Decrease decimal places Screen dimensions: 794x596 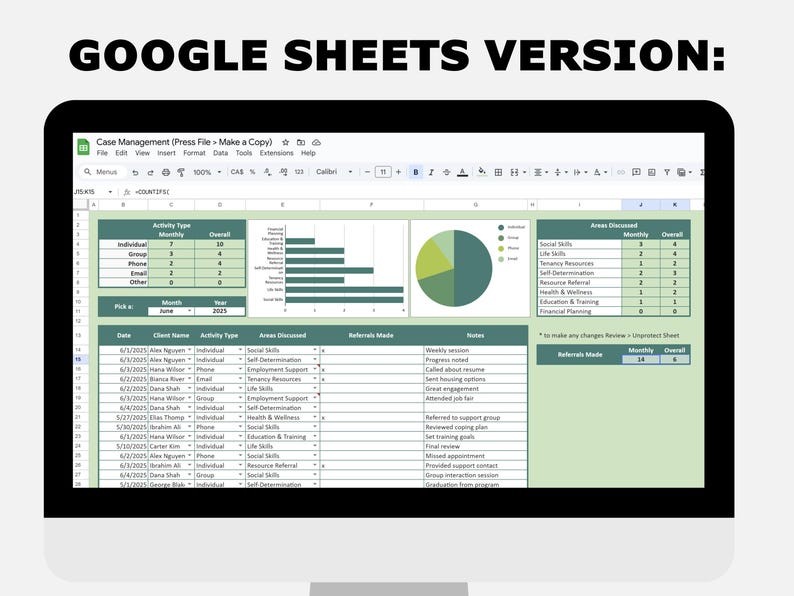tap(267, 172)
